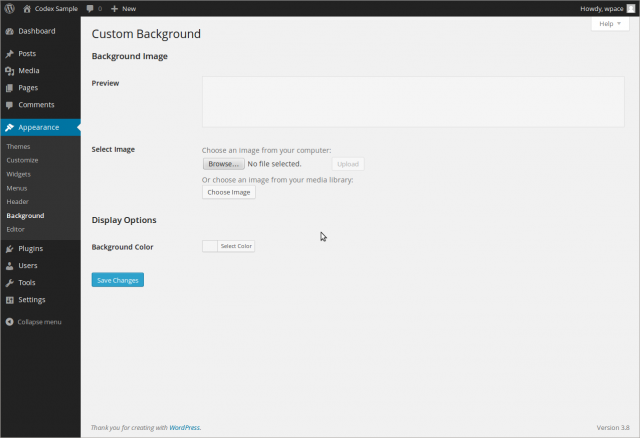The width and height of the screenshot is (640, 438).
Task: Click the Choose Image button
Action: [x=229, y=192]
